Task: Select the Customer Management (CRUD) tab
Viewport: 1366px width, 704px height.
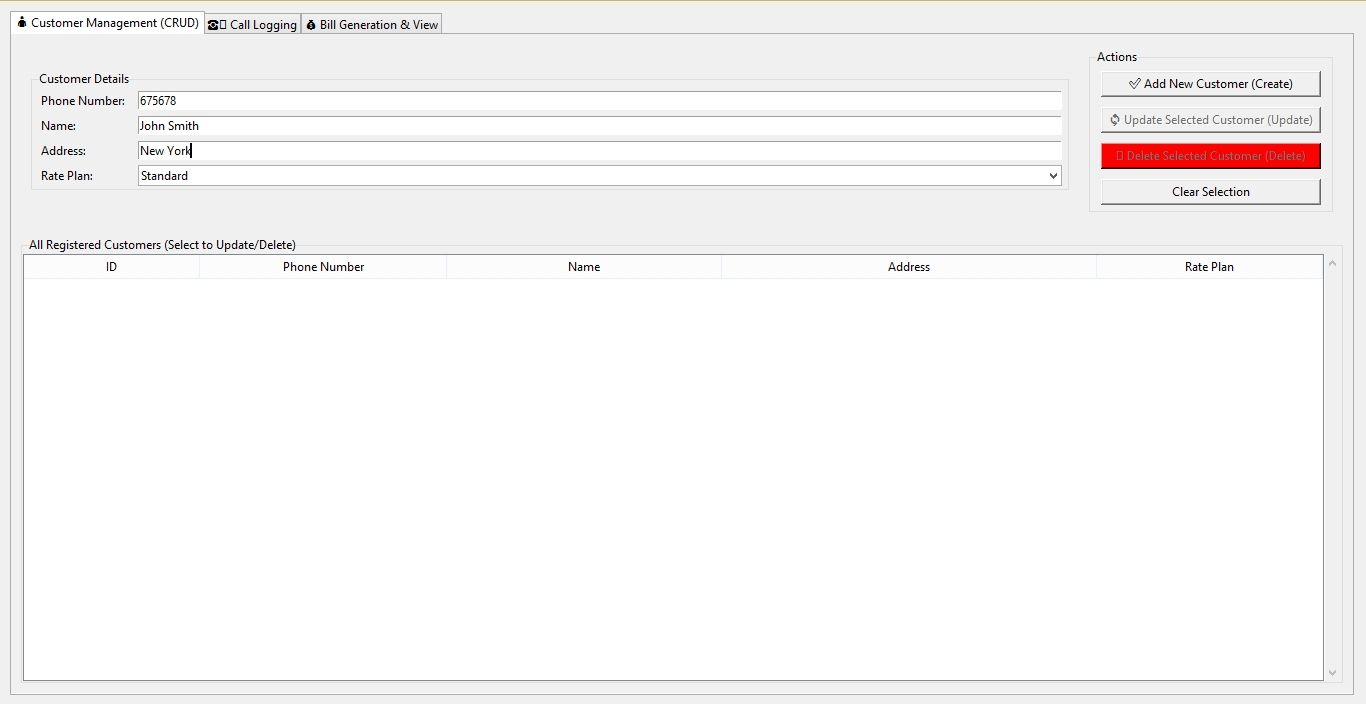Action: (x=108, y=23)
